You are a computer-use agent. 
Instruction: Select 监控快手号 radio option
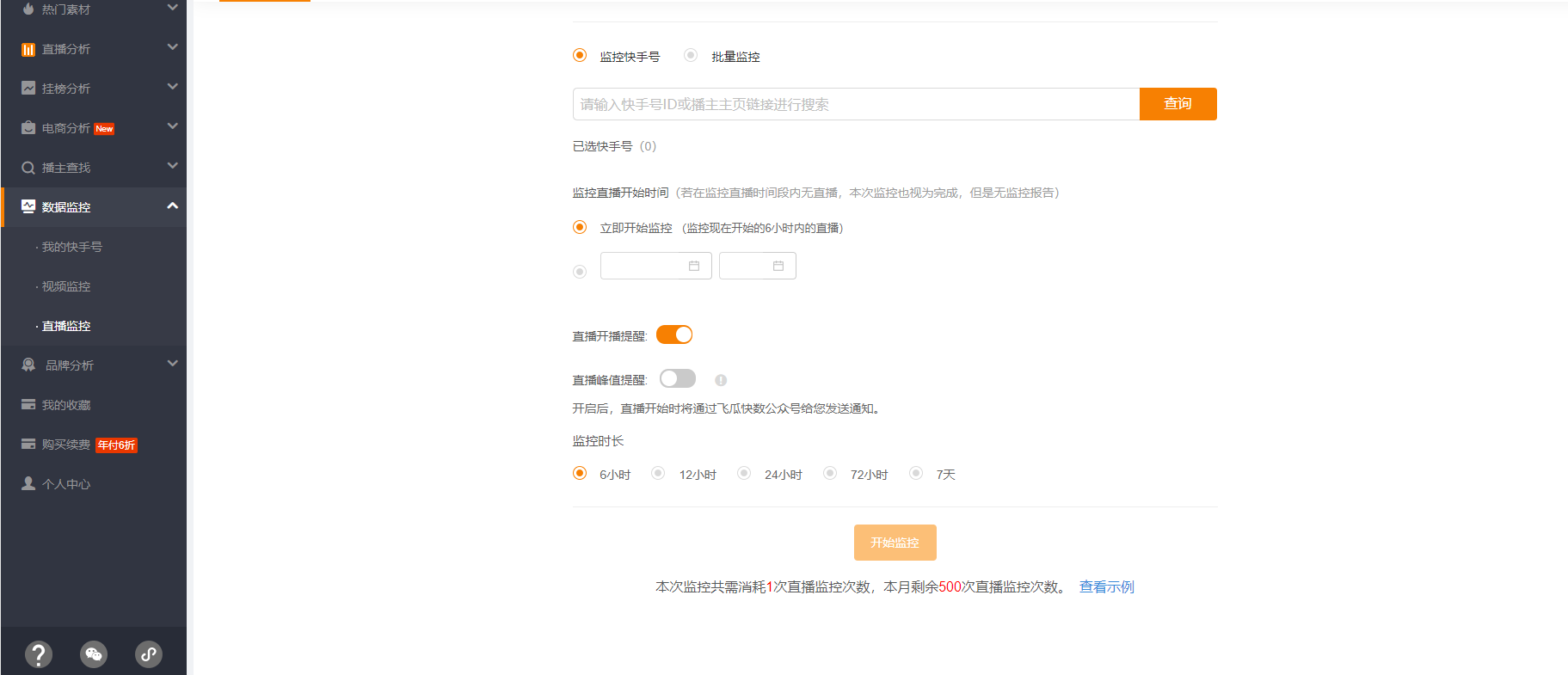coord(580,55)
